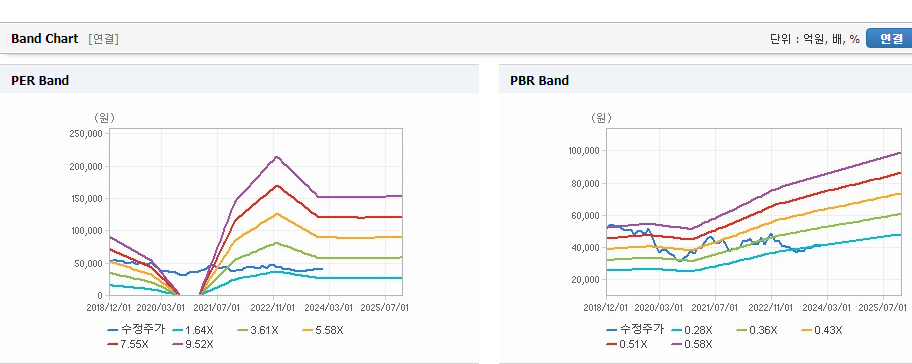
Task: Click the 단위 : 억원, 배, % text
Action: point(814,39)
